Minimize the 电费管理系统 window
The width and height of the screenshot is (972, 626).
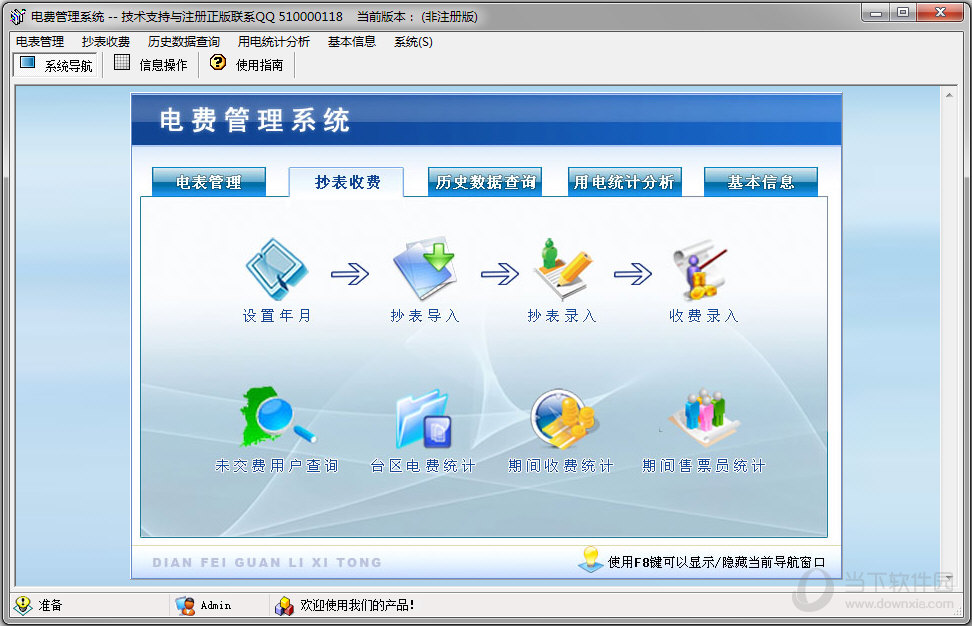pyautogui.click(x=876, y=12)
